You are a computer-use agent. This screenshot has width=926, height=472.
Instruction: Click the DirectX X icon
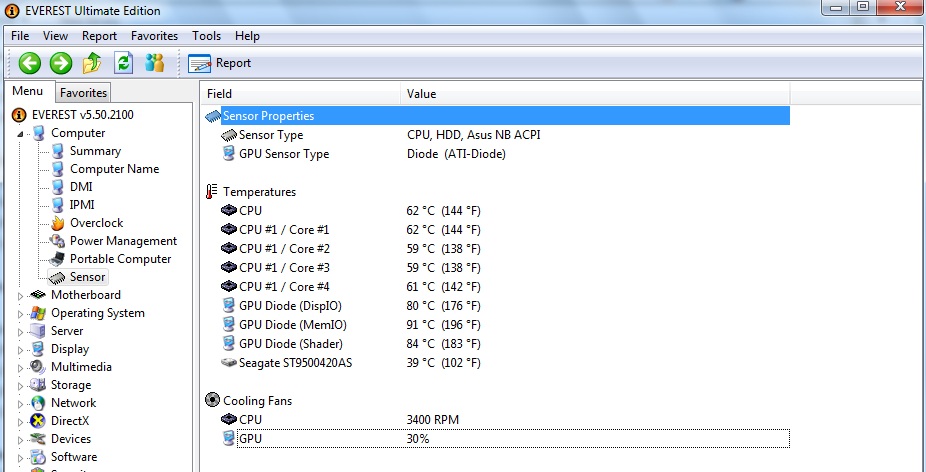click(x=38, y=421)
